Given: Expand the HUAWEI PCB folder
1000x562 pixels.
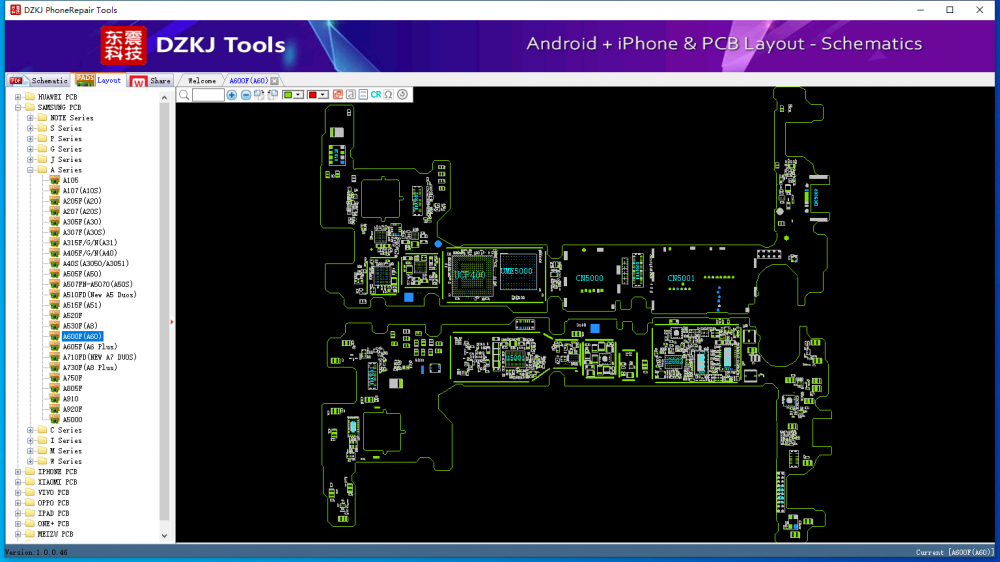Looking at the screenshot, I should click(18, 97).
